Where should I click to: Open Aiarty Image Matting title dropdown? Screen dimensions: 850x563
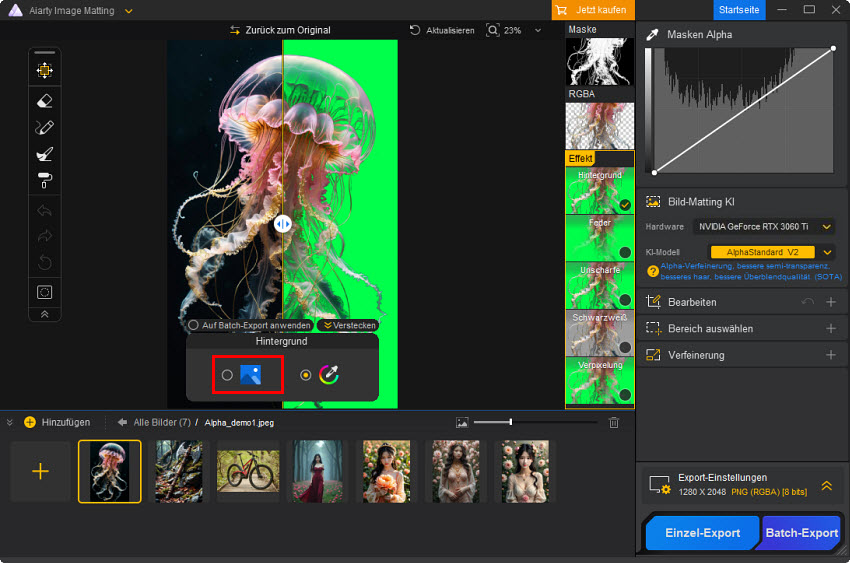128,11
